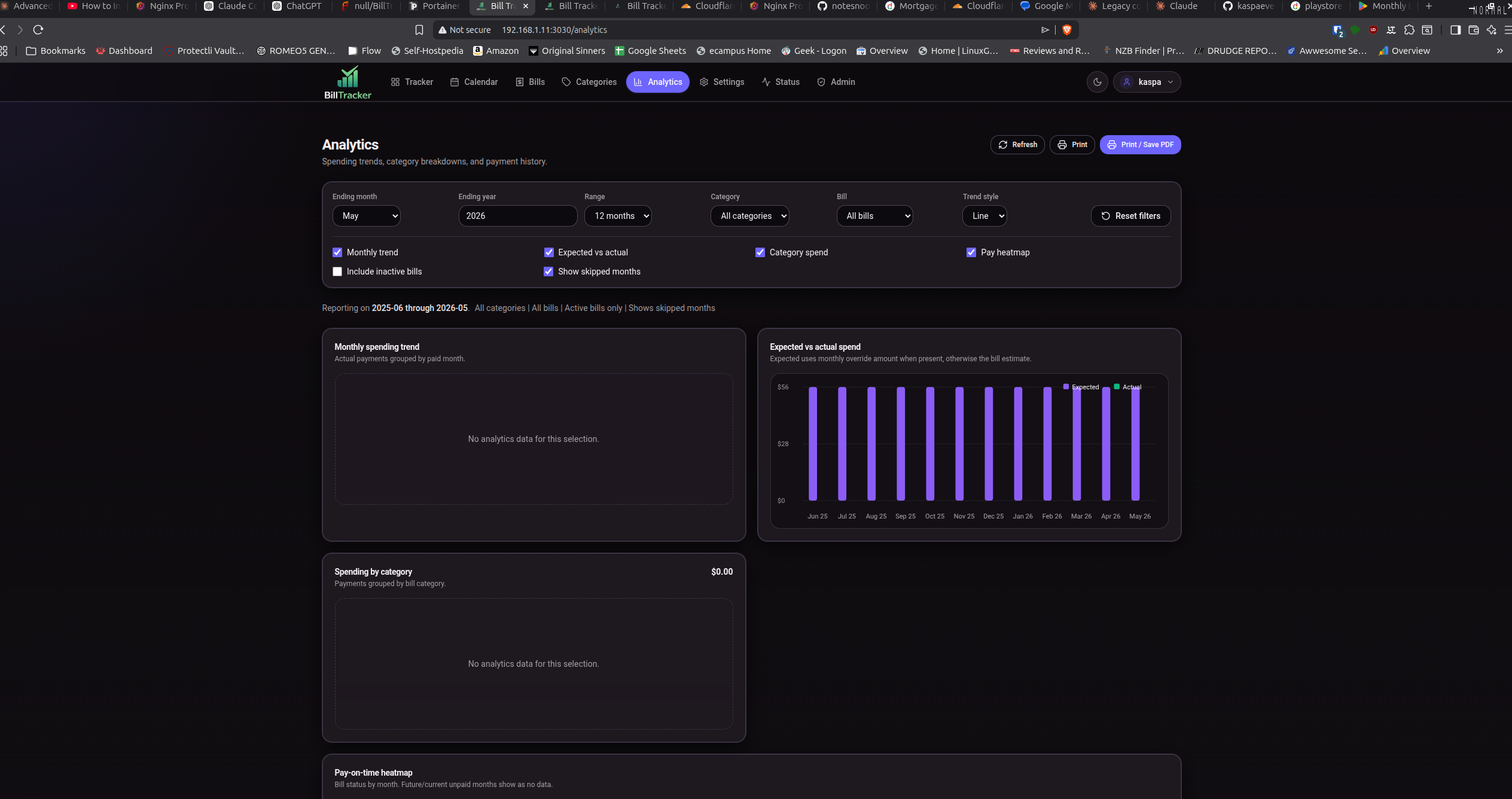Screen dimensions: 1512x799
Task: Uncheck Category spend checkbox
Action: 760,252
